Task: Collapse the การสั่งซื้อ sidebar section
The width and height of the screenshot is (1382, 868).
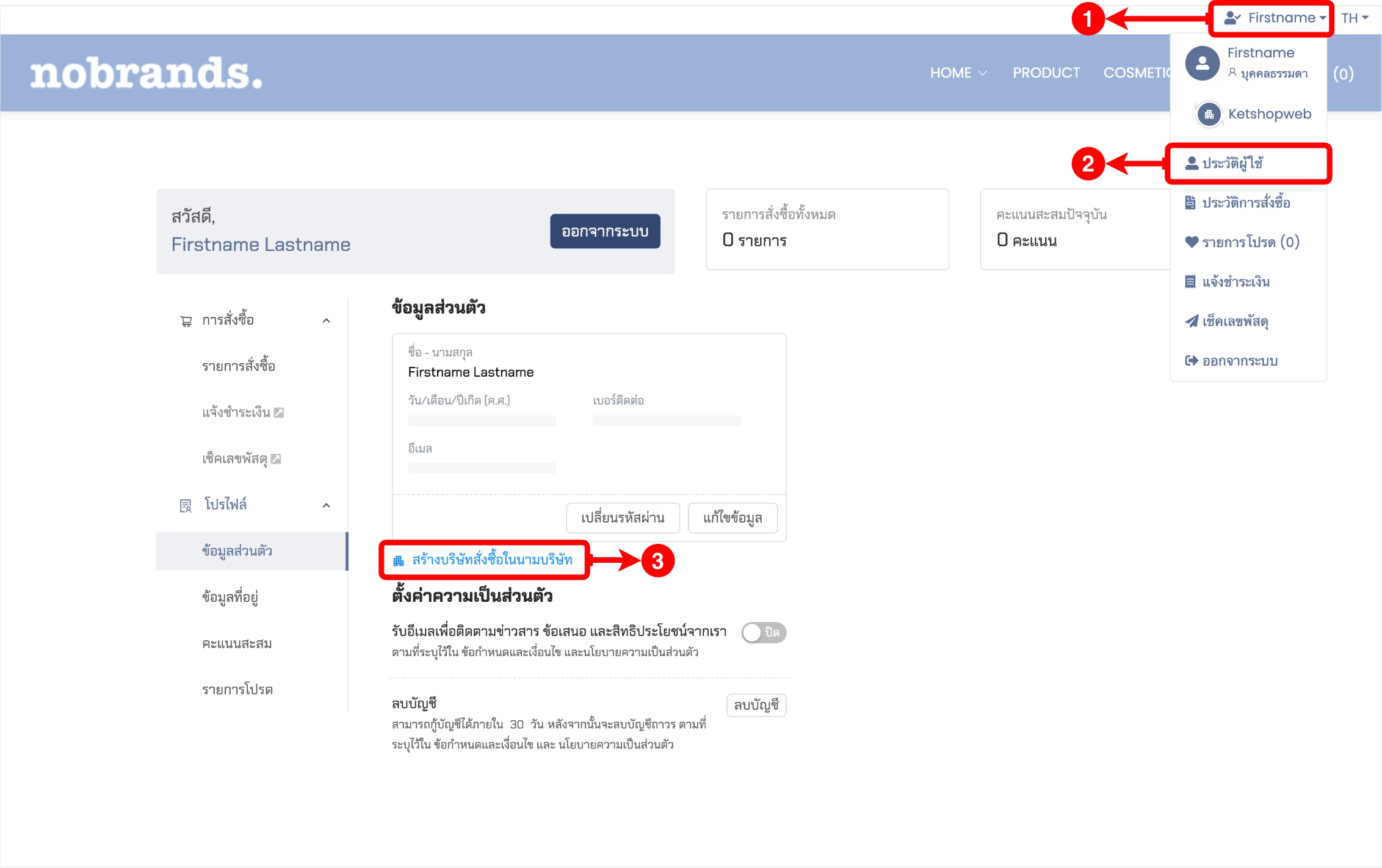Action: point(326,321)
